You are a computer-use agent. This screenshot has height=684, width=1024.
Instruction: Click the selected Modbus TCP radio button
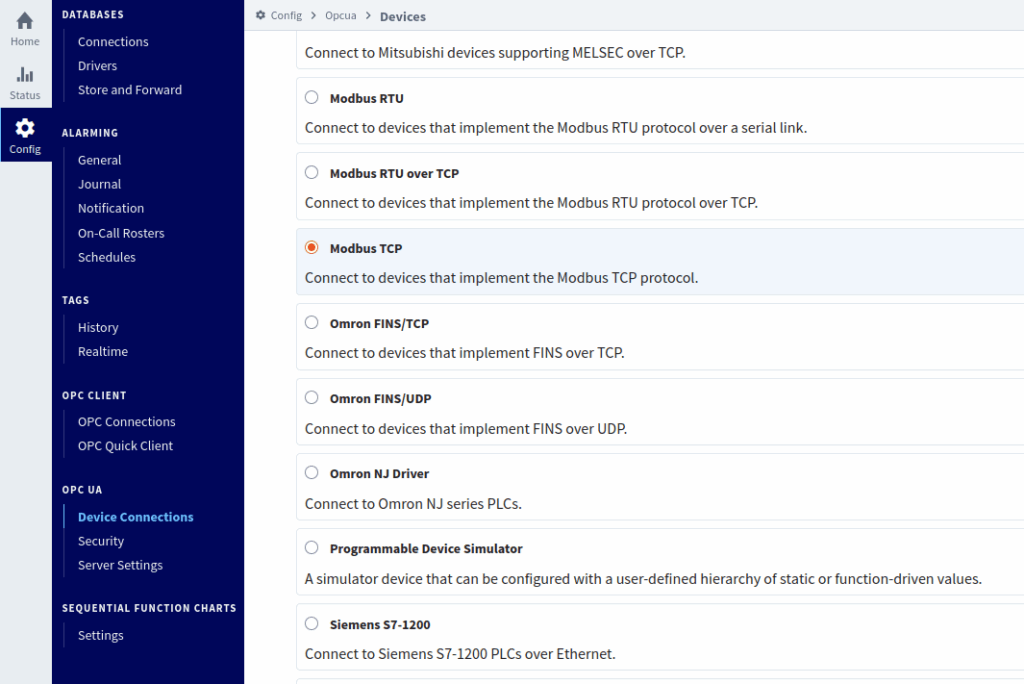pyautogui.click(x=312, y=248)
